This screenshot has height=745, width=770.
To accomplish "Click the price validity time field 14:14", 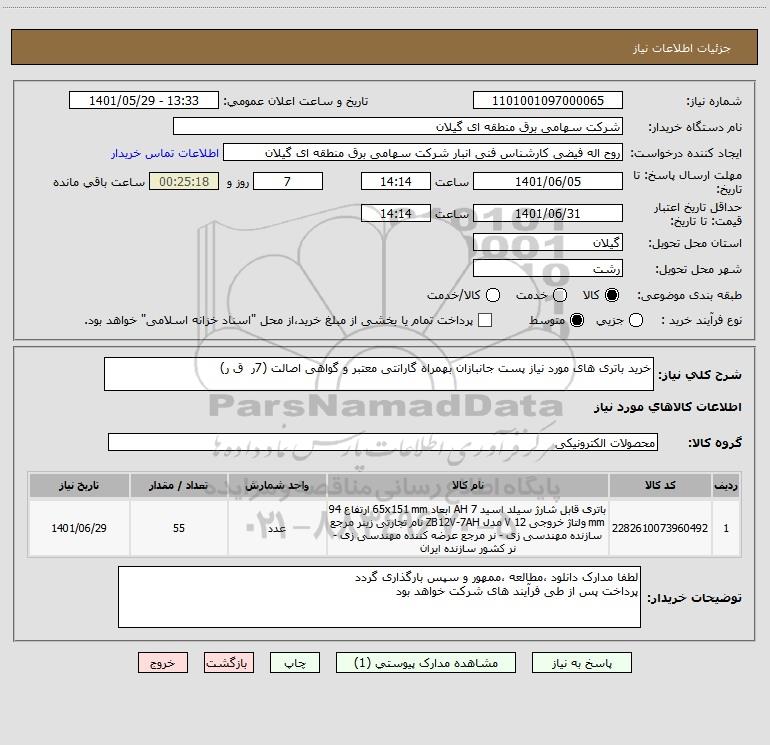I will tap(396, 214).
